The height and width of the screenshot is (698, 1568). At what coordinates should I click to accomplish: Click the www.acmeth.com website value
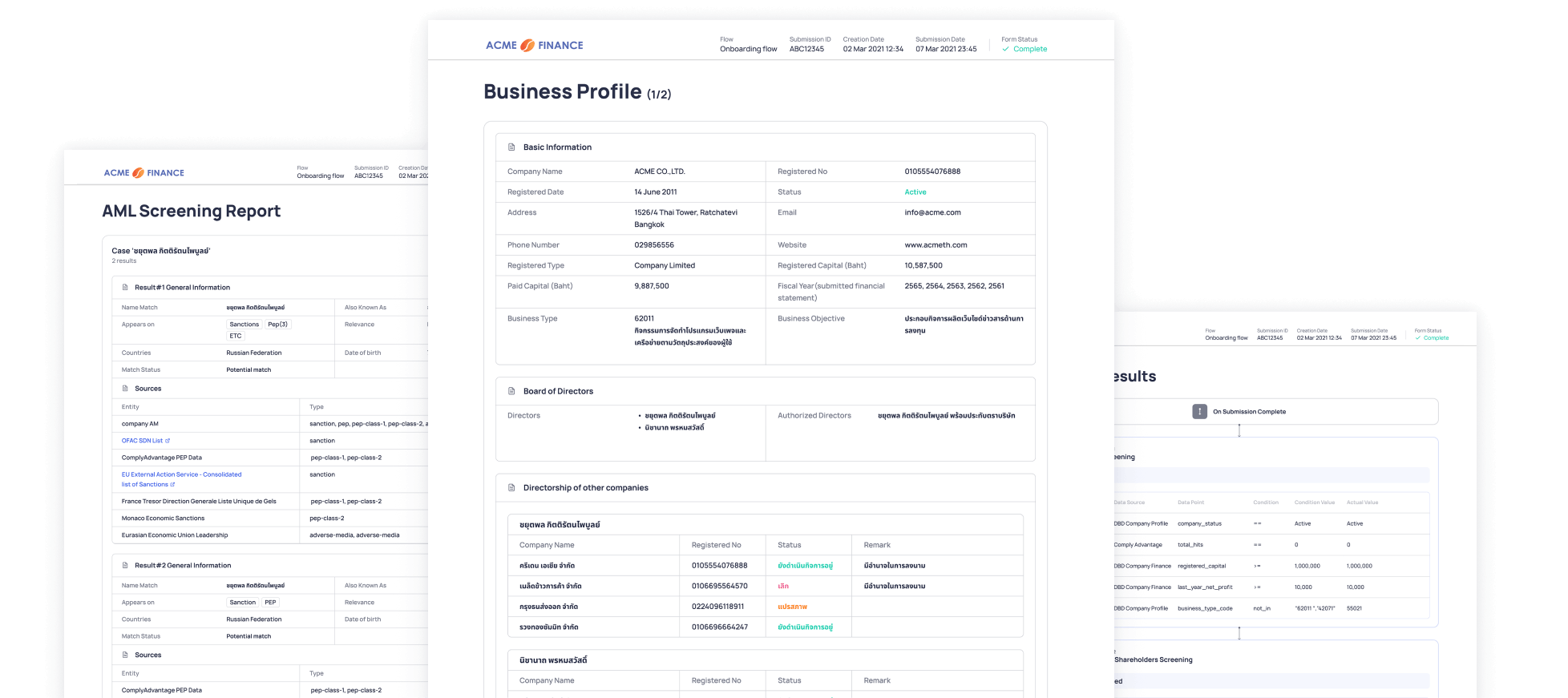click(x=936, y=245)
